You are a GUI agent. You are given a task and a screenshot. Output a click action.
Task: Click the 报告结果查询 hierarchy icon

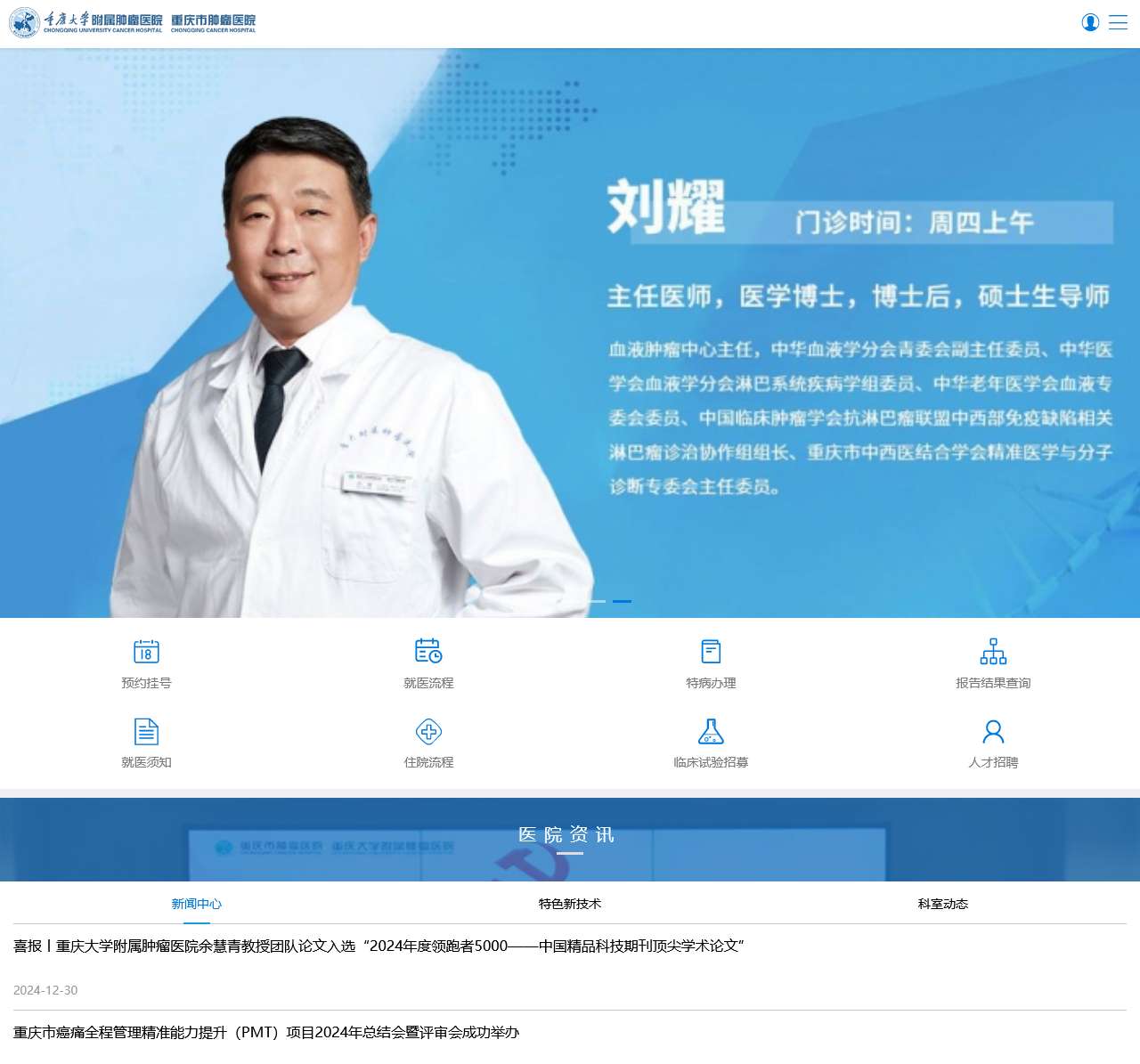click(x=993, y=651)
